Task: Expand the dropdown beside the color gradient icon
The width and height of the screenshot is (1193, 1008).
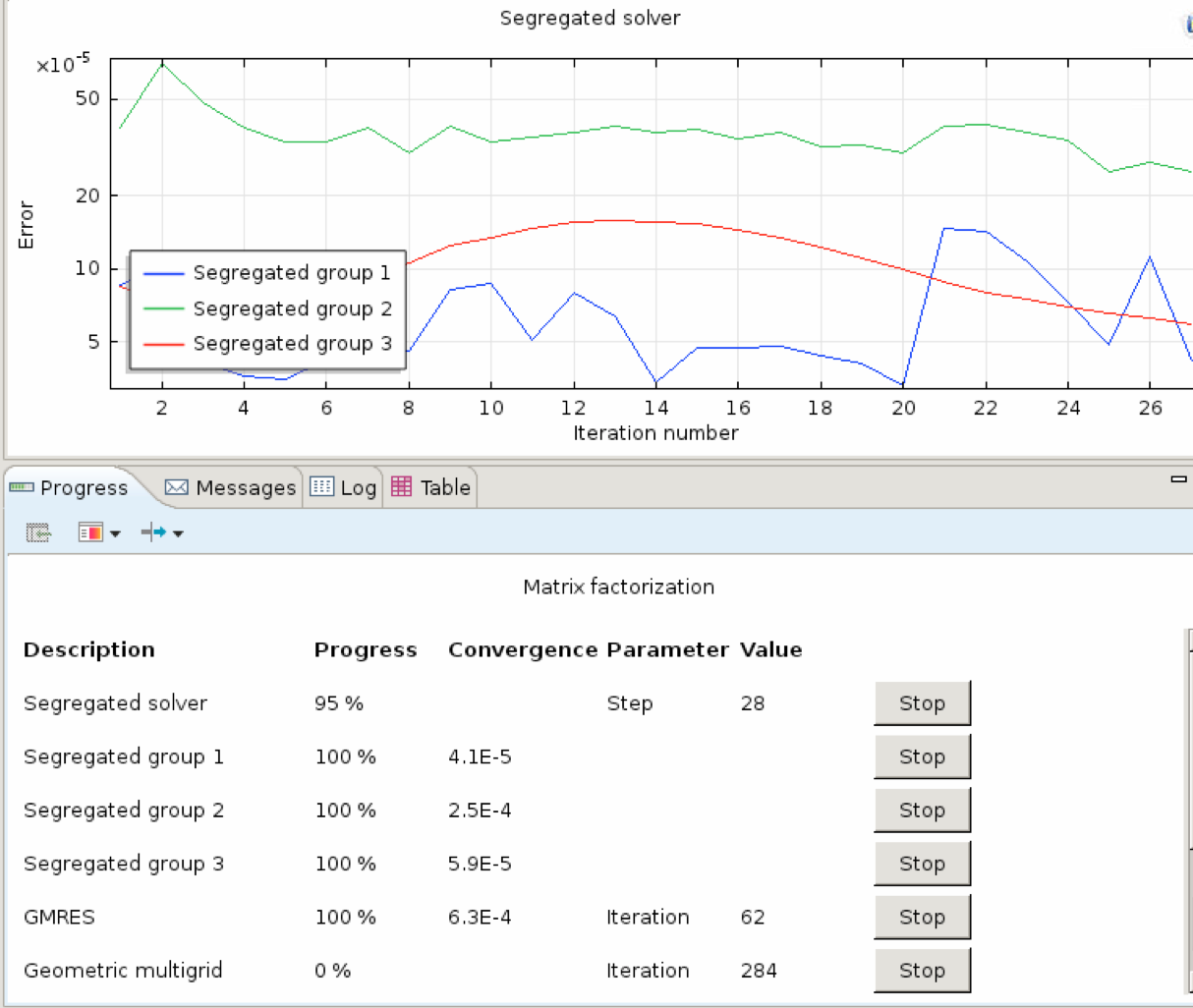Action: (x=116, y=533)
